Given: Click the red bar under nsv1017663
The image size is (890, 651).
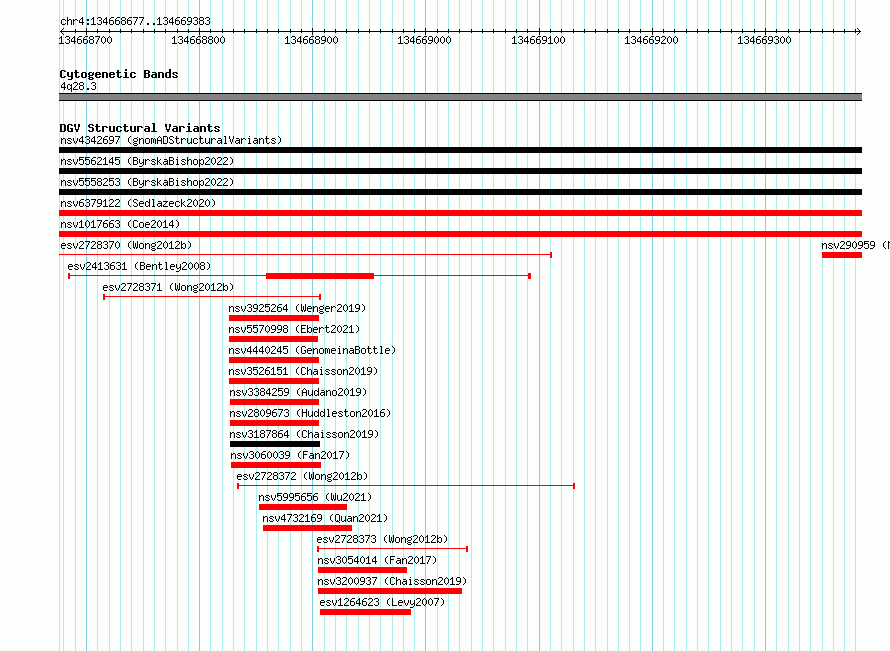Looking at the screenshot, I should point(460,234).
